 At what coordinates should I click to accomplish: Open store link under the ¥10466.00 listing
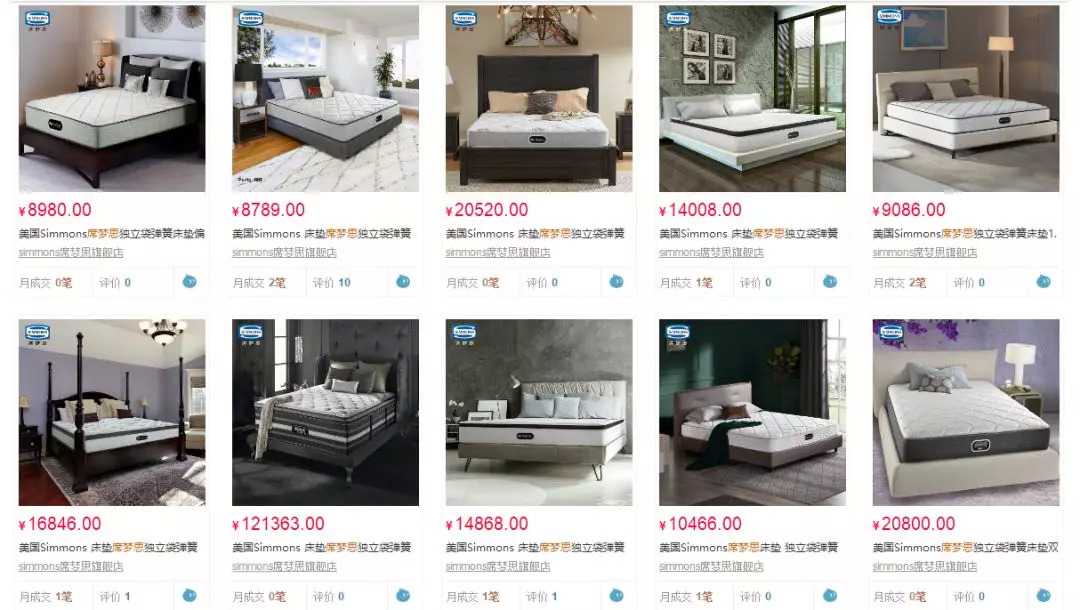point(712,567)
